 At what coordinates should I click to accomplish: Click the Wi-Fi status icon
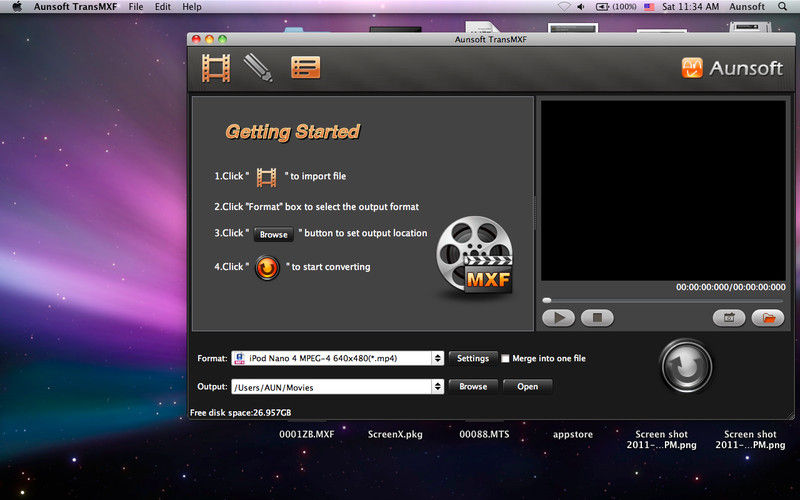point(563,7)
